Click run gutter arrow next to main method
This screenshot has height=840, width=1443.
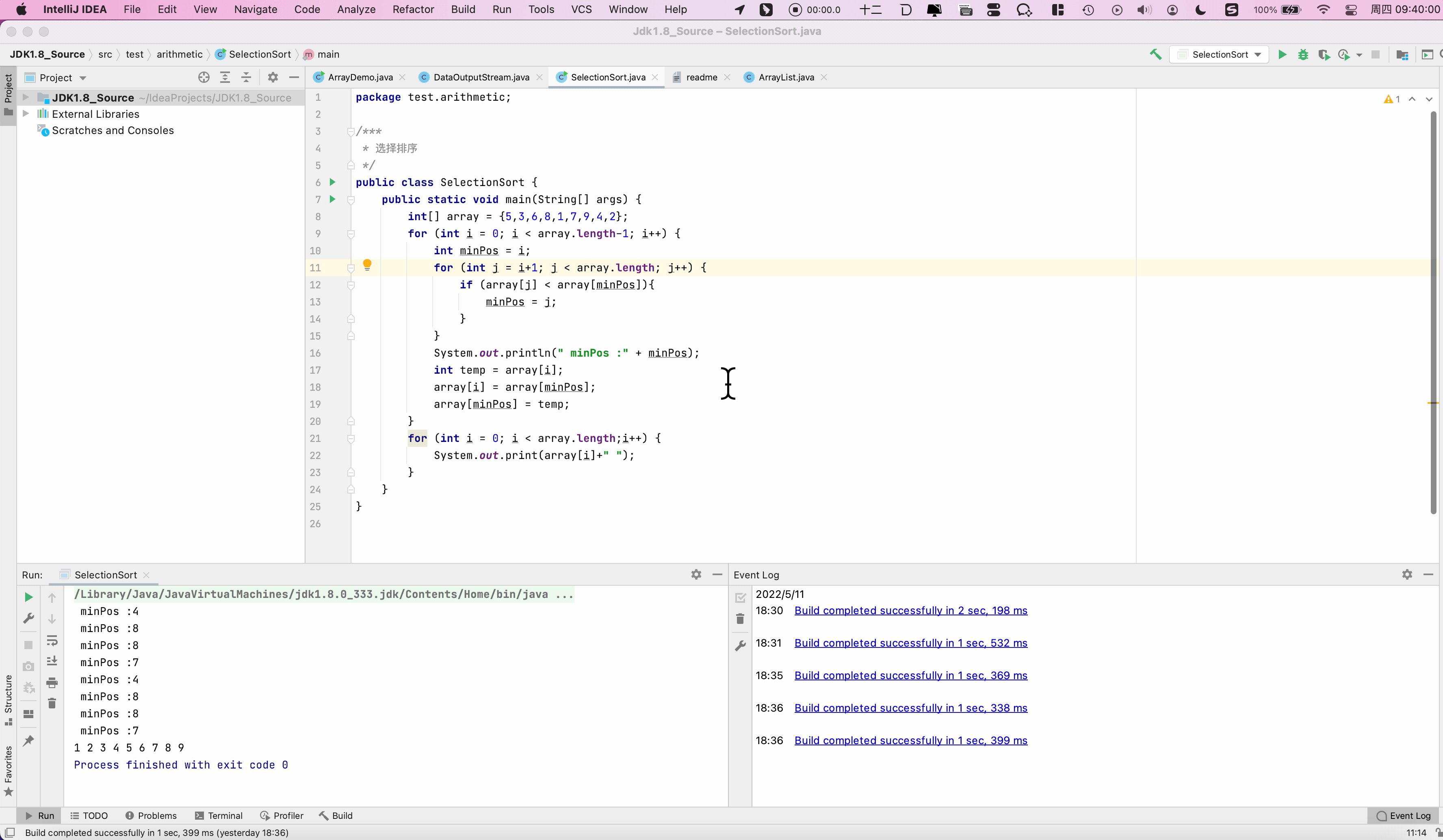click(x=332, y=199)
